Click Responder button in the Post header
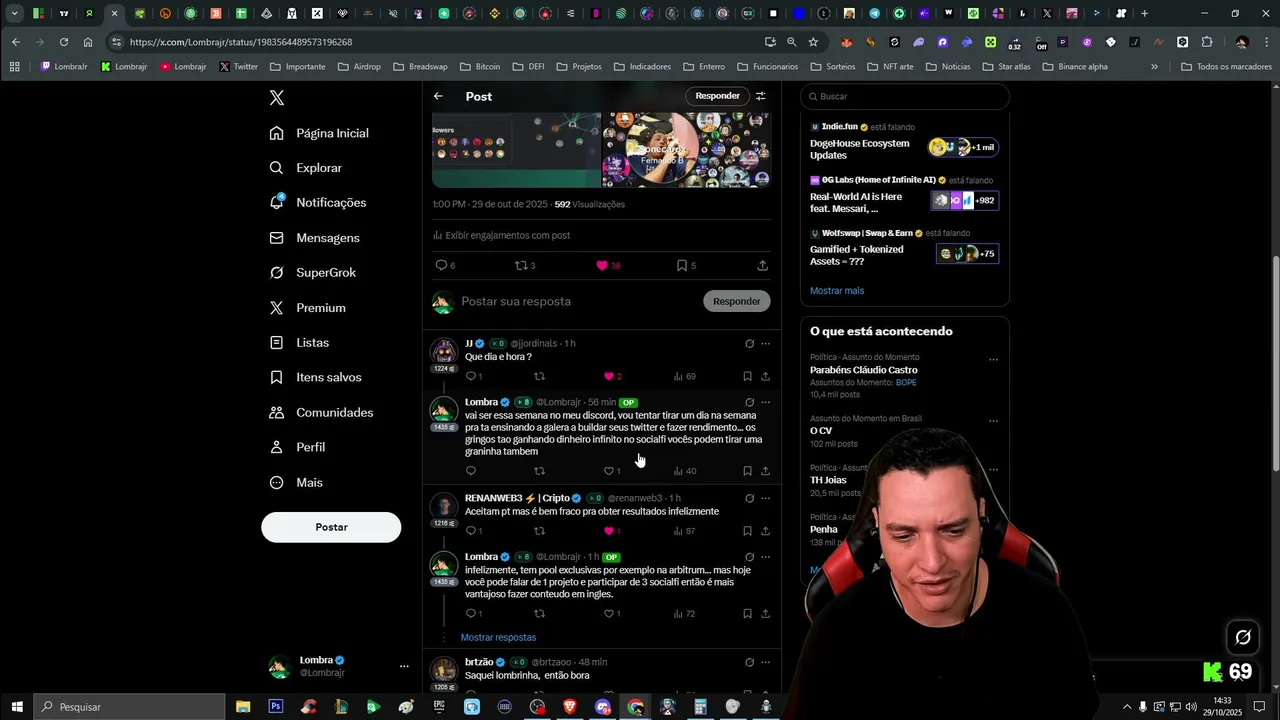1280x720 pixels. click(x=717, y=96)
